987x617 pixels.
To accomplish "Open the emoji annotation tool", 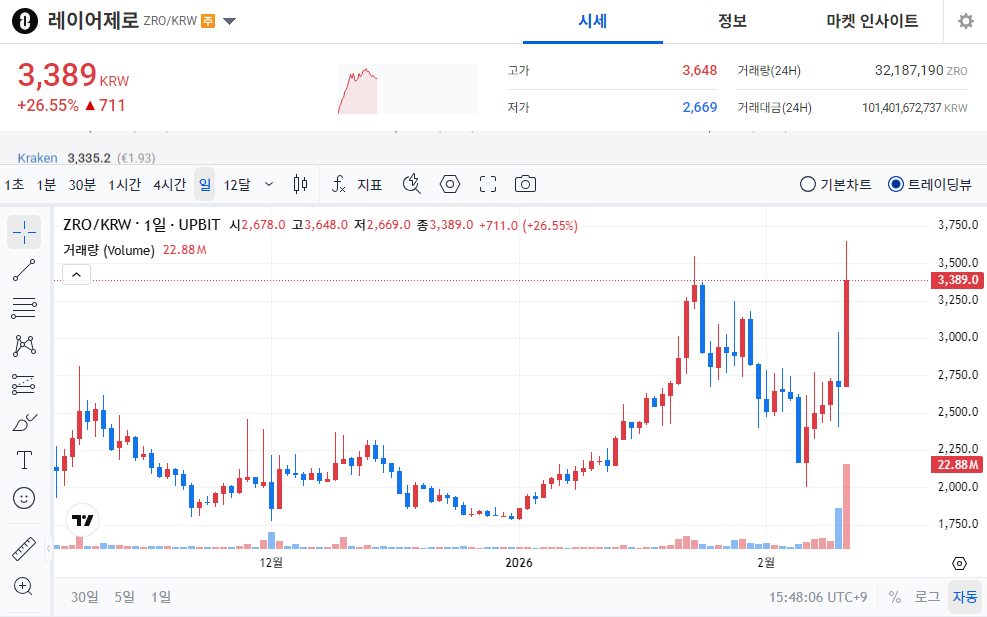I will tap(24, 498).
